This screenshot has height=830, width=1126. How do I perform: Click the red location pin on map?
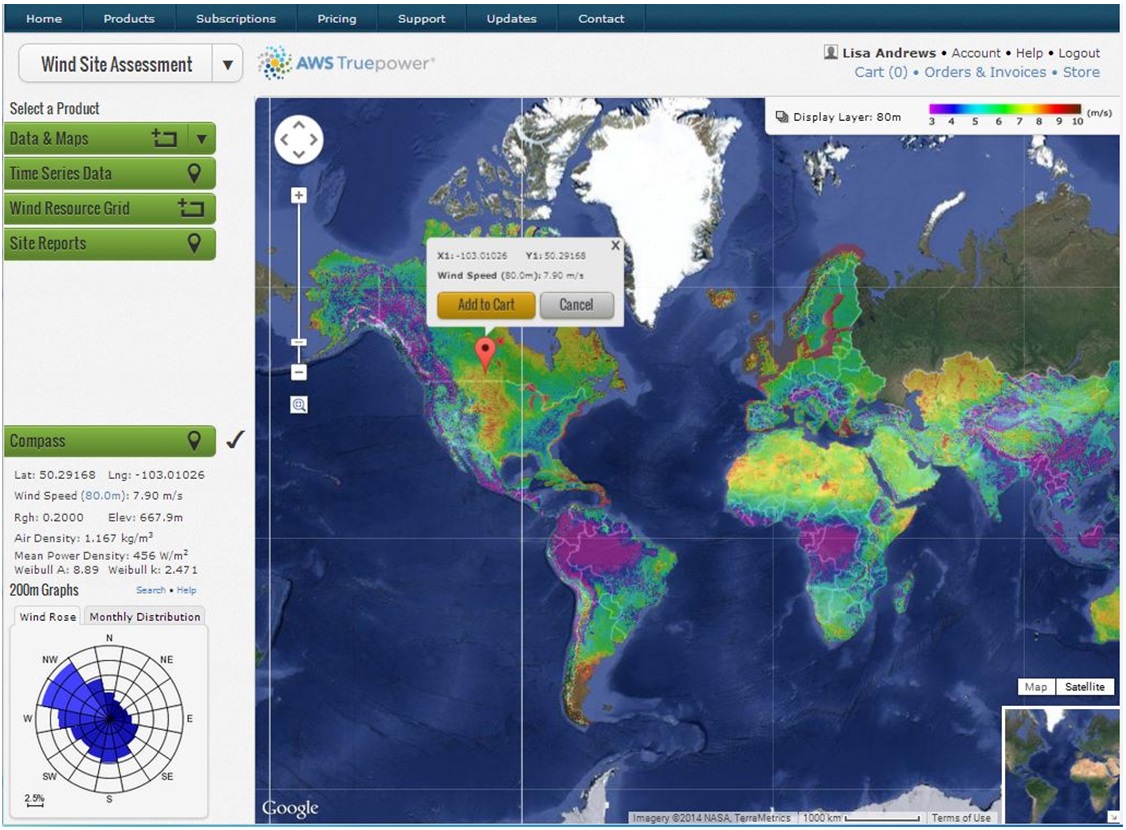coord(485,353)
